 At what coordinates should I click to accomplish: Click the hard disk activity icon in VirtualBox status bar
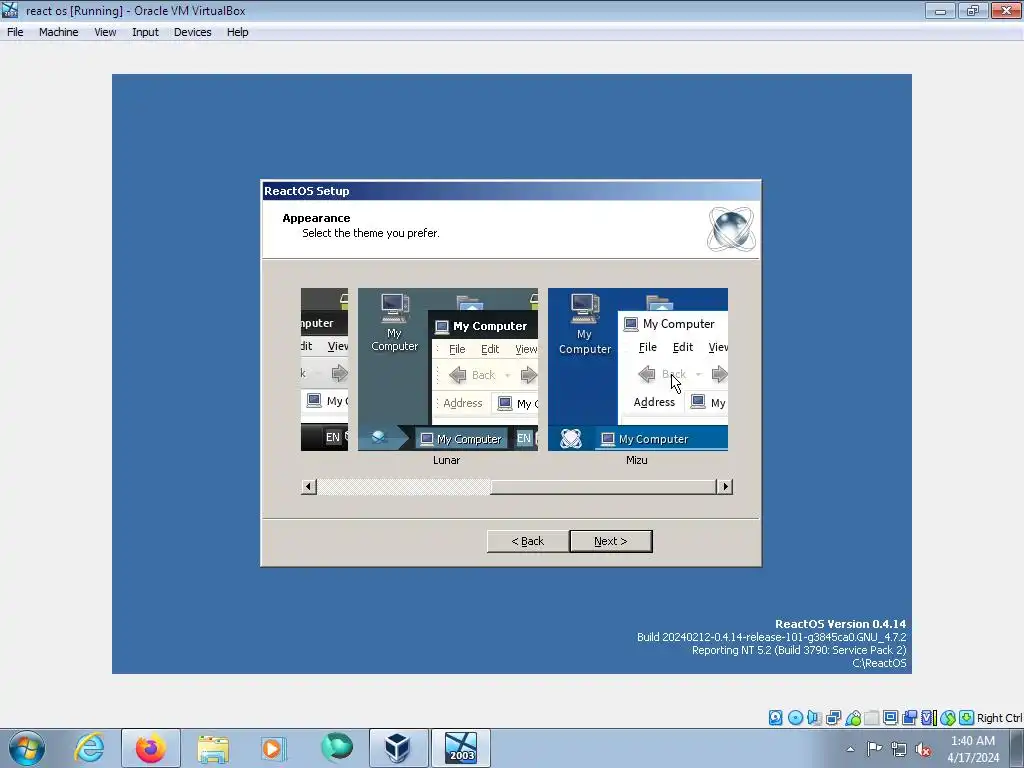coord(775,718)
